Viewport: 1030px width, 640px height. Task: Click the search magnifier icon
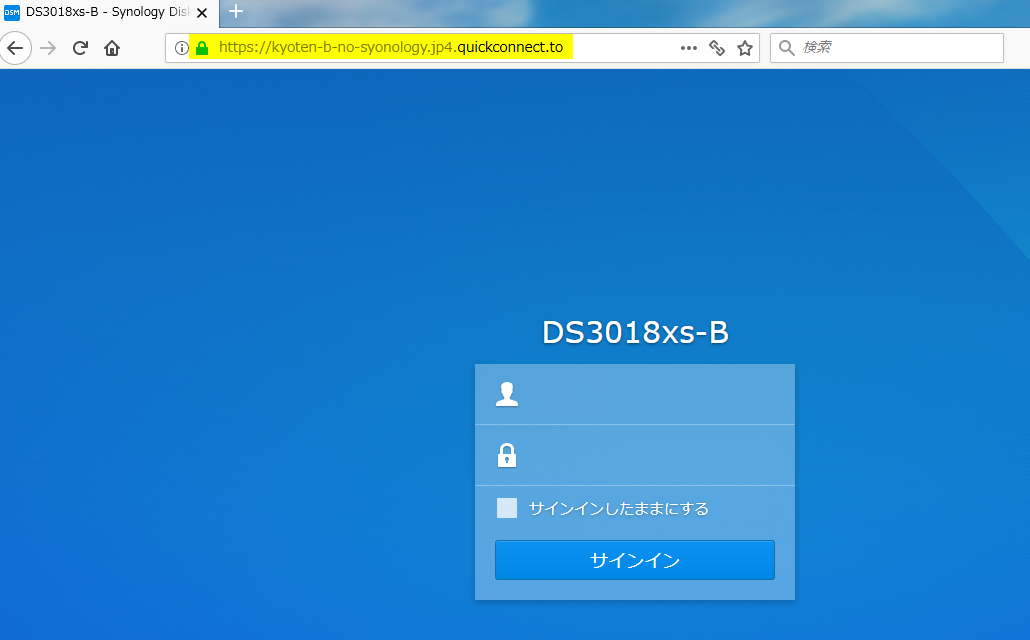point(786,48)
